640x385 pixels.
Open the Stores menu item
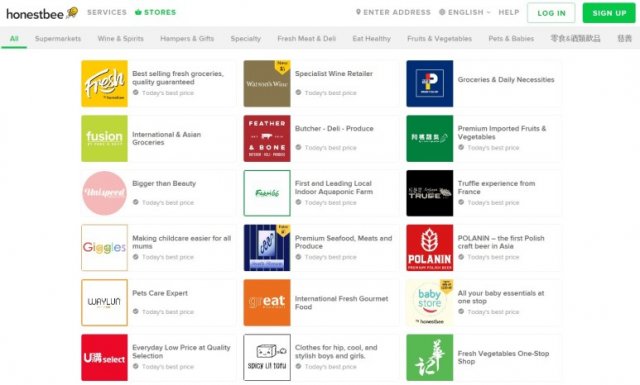coord(156,12)
